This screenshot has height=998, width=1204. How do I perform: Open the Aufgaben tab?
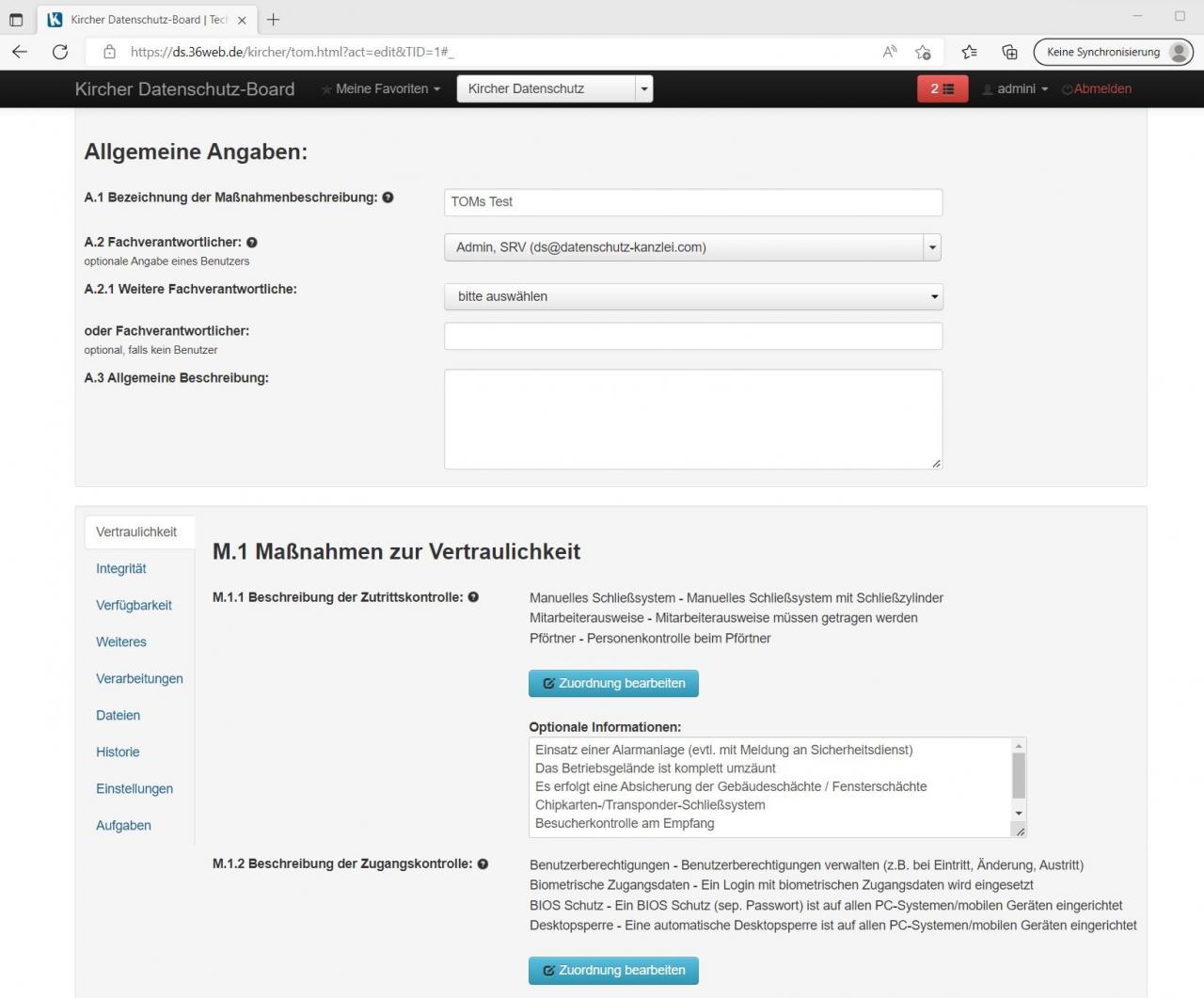tap(123, 825)
